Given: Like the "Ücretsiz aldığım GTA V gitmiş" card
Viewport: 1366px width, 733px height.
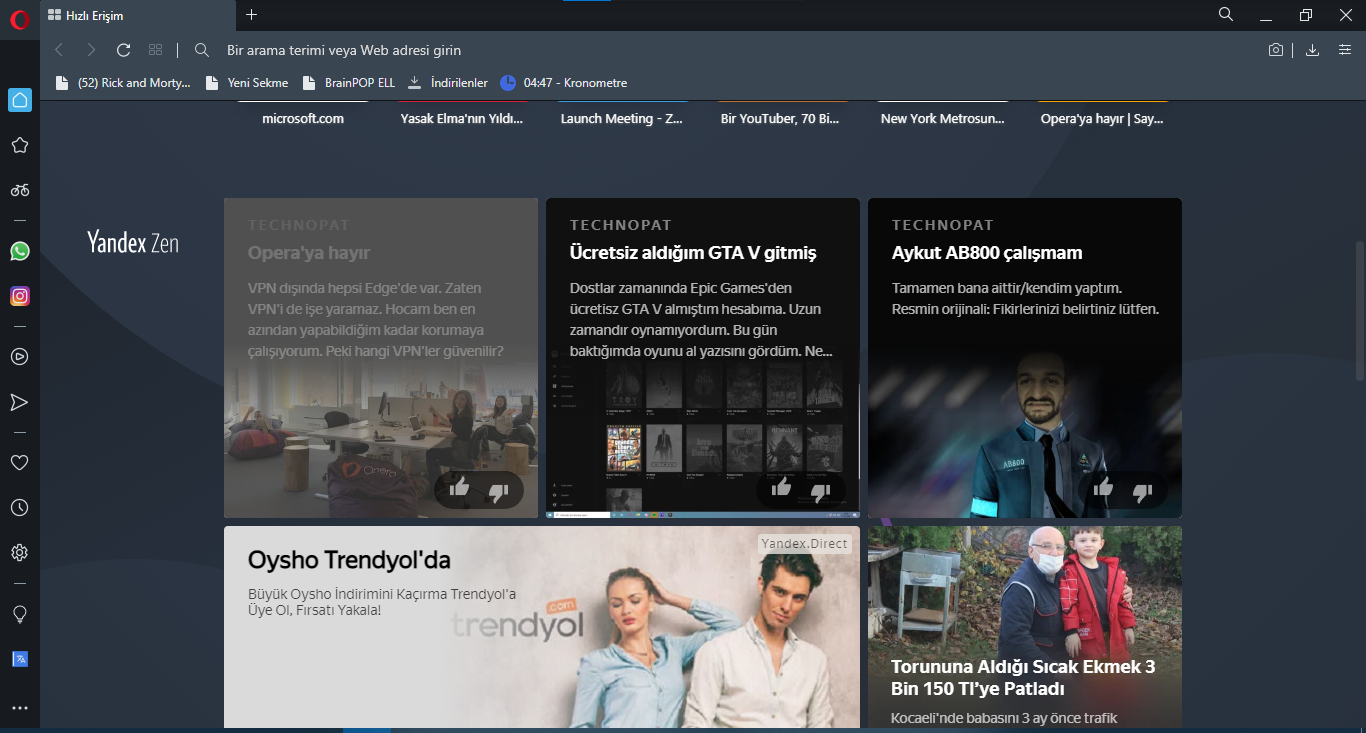Looking at the screenshot, I should point(781,489).
